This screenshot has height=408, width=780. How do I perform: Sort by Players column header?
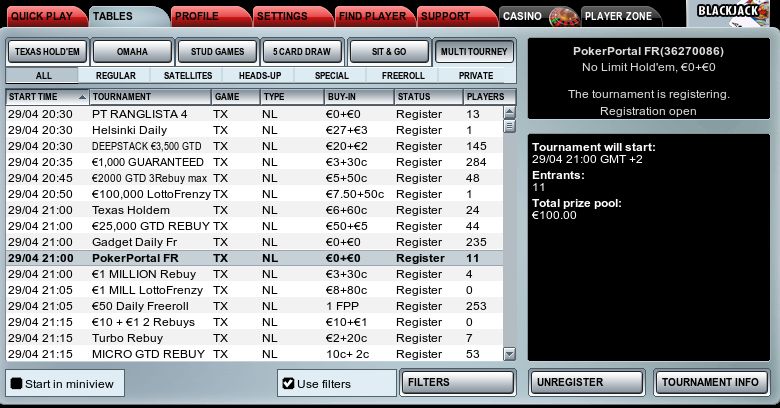(x=489, y=97)
